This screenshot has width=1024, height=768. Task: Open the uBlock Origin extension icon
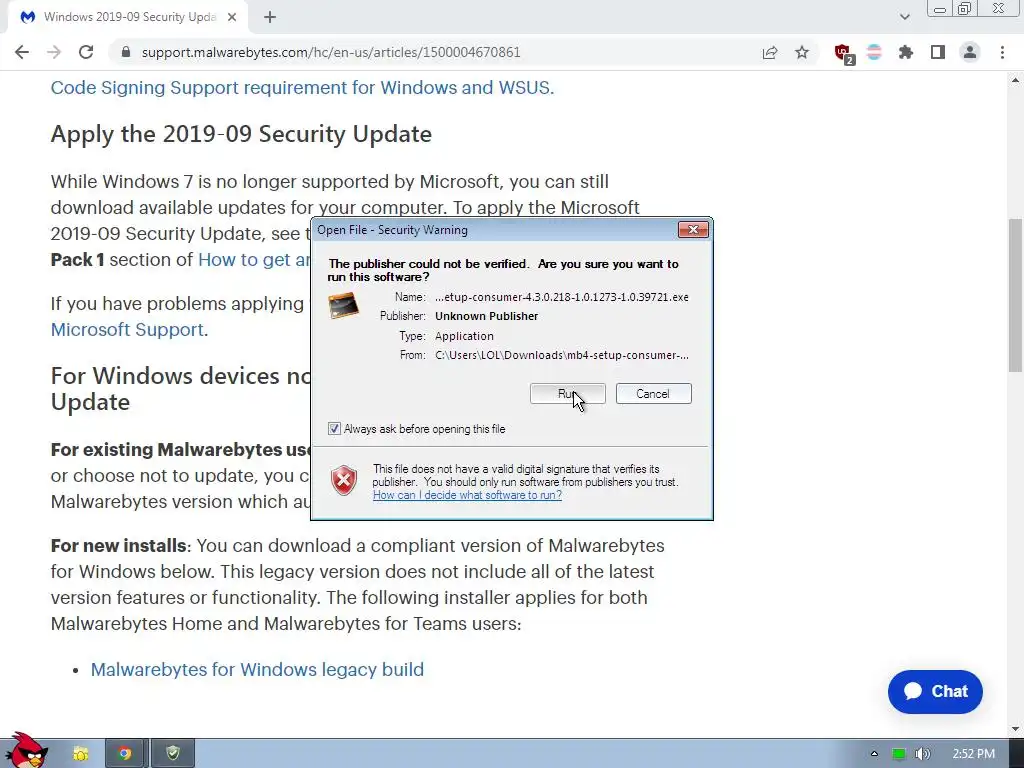click(x=844, y=54)
